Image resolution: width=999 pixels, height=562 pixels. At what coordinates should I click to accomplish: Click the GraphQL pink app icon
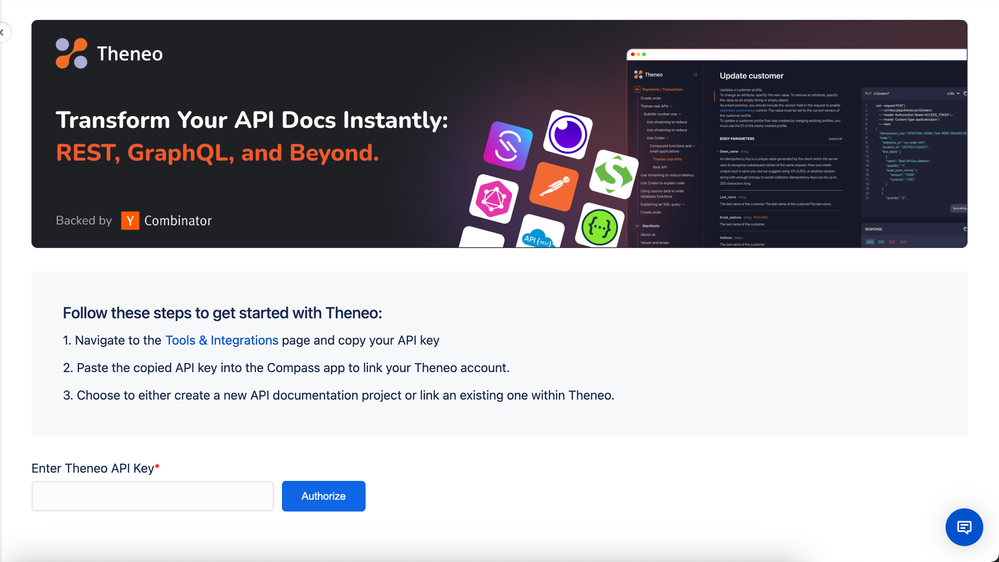tap(494, 199)
